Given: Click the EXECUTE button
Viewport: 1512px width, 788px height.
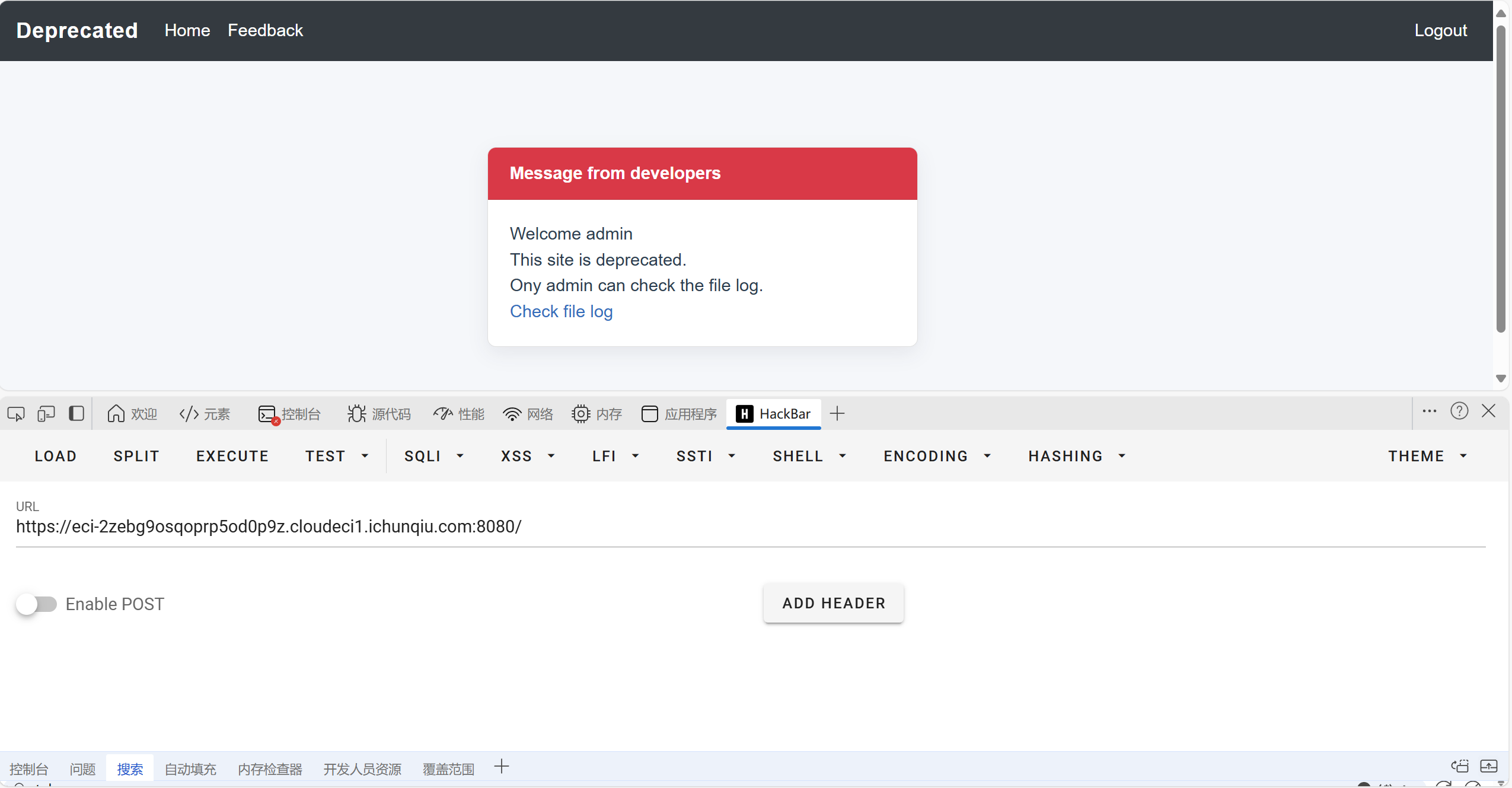Looking at the screenshot, I should click(232, 456).
